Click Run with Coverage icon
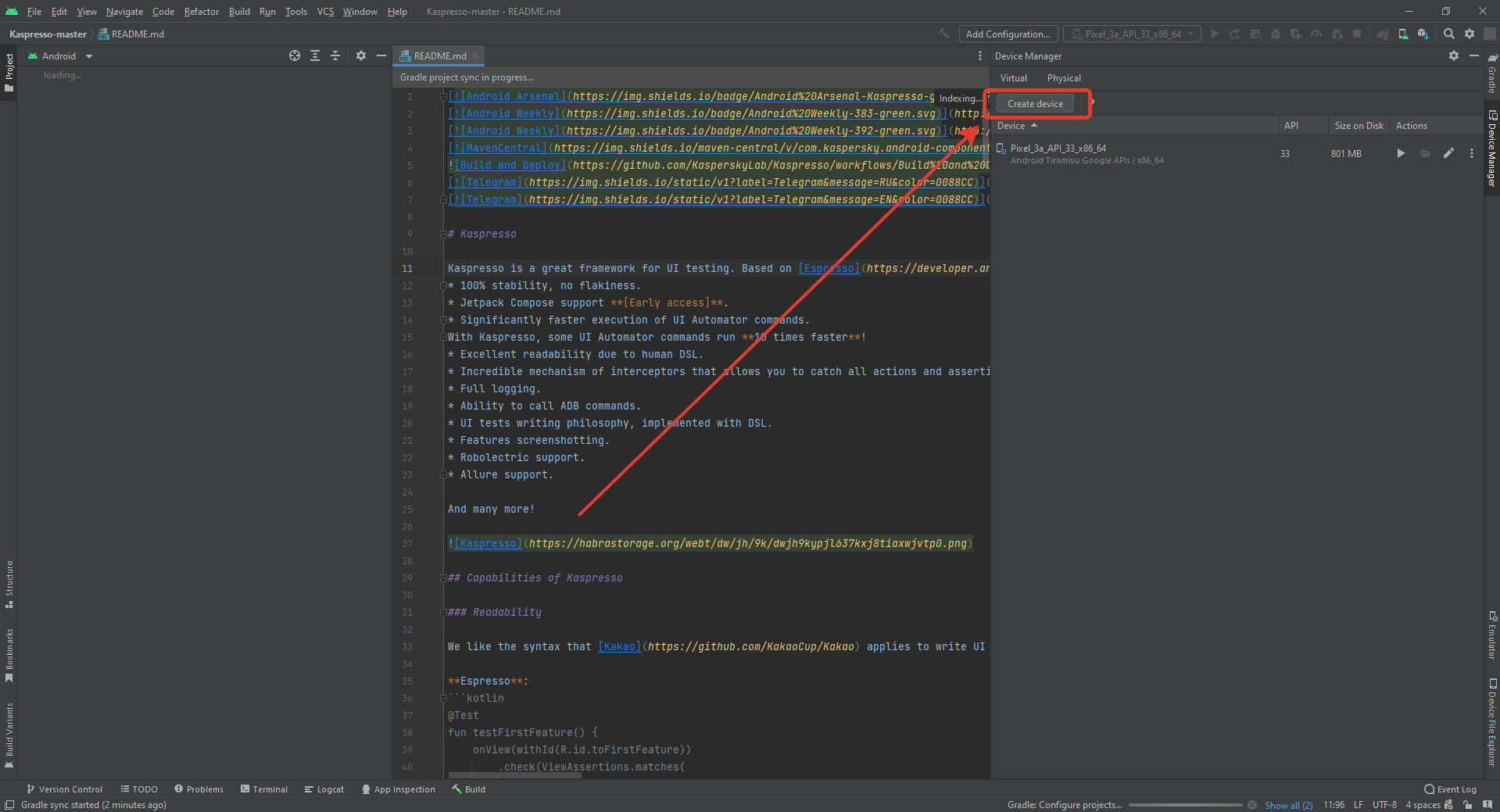This screenshot has width=1500, height=812. 1296,34
